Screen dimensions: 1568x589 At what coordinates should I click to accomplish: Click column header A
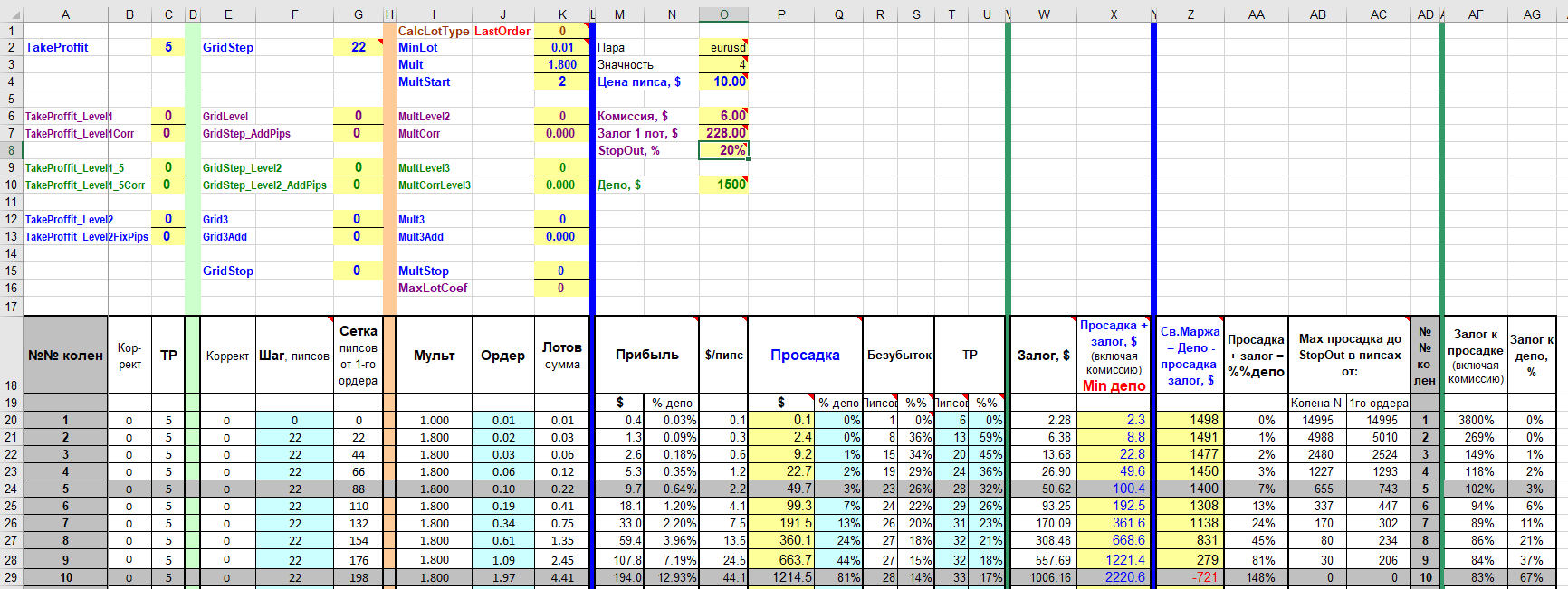(65, 14)
